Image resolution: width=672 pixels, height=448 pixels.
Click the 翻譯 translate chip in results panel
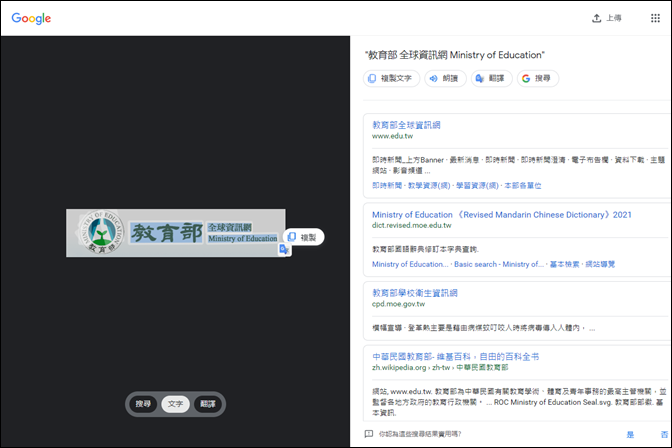pos(492,78)
